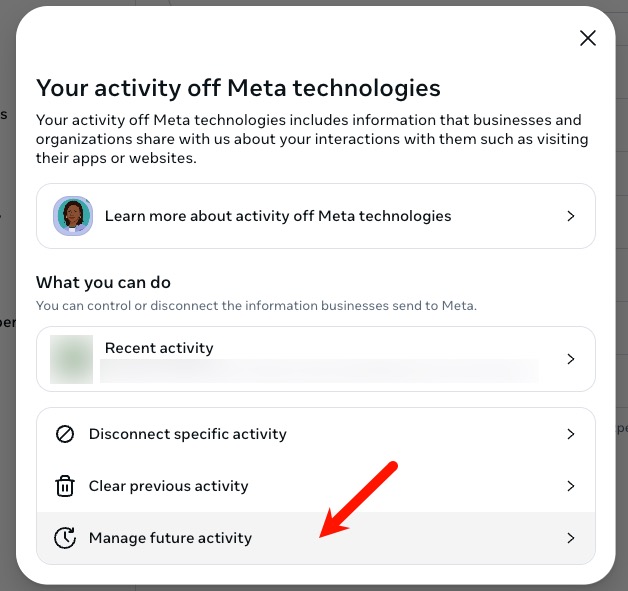The width and height of the screenshot is (628, 591).
Task: Expand the Recent activity chevron
Action: click(x=571, y=358)
